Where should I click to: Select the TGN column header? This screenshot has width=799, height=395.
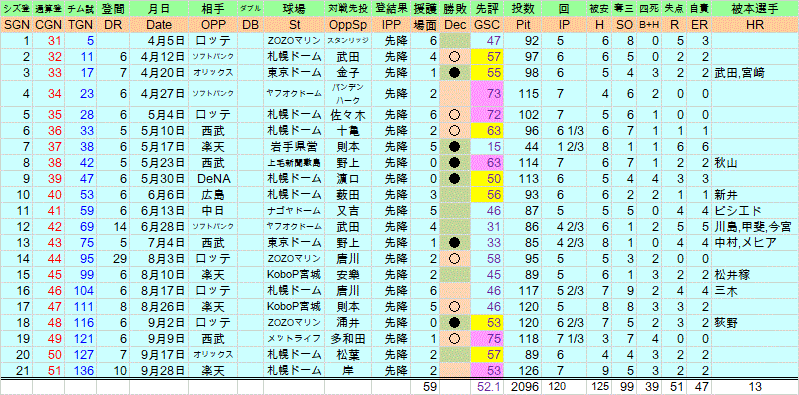click(80, 24)
